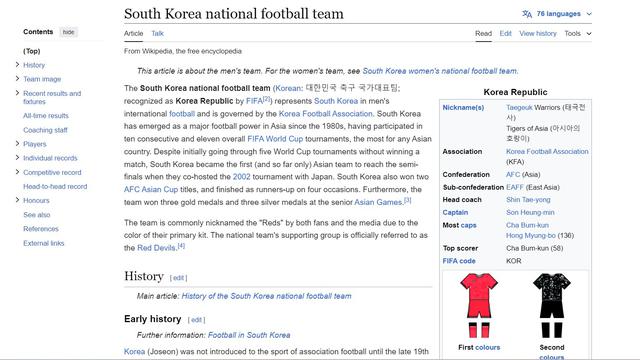Image resolution: width=640 pixels, height=360 pixels.
Task: Edit the Early history section
Action: (196, 320)
